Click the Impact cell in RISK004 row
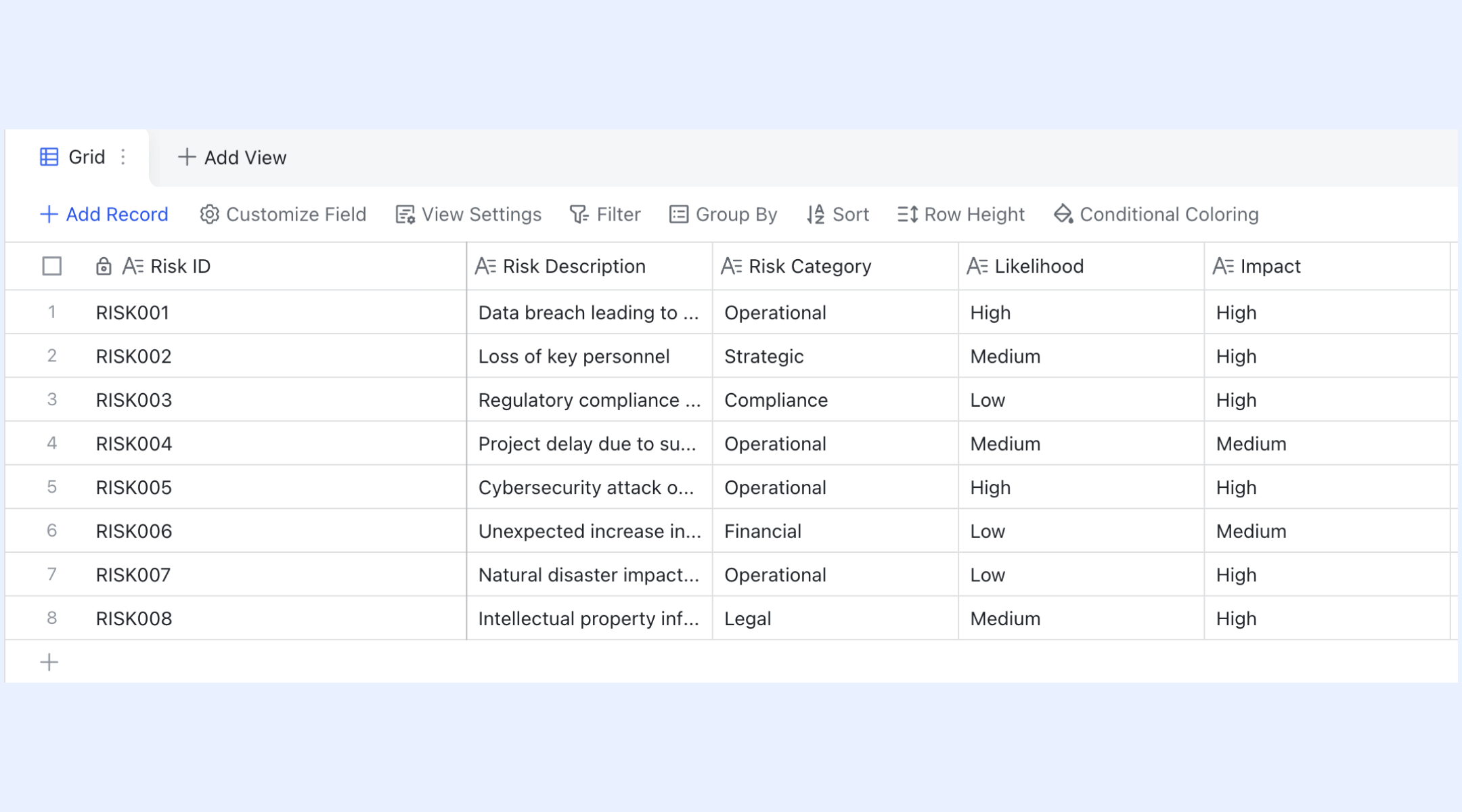The width and height of the screenshot is (1462, 812). (1327, 443)
